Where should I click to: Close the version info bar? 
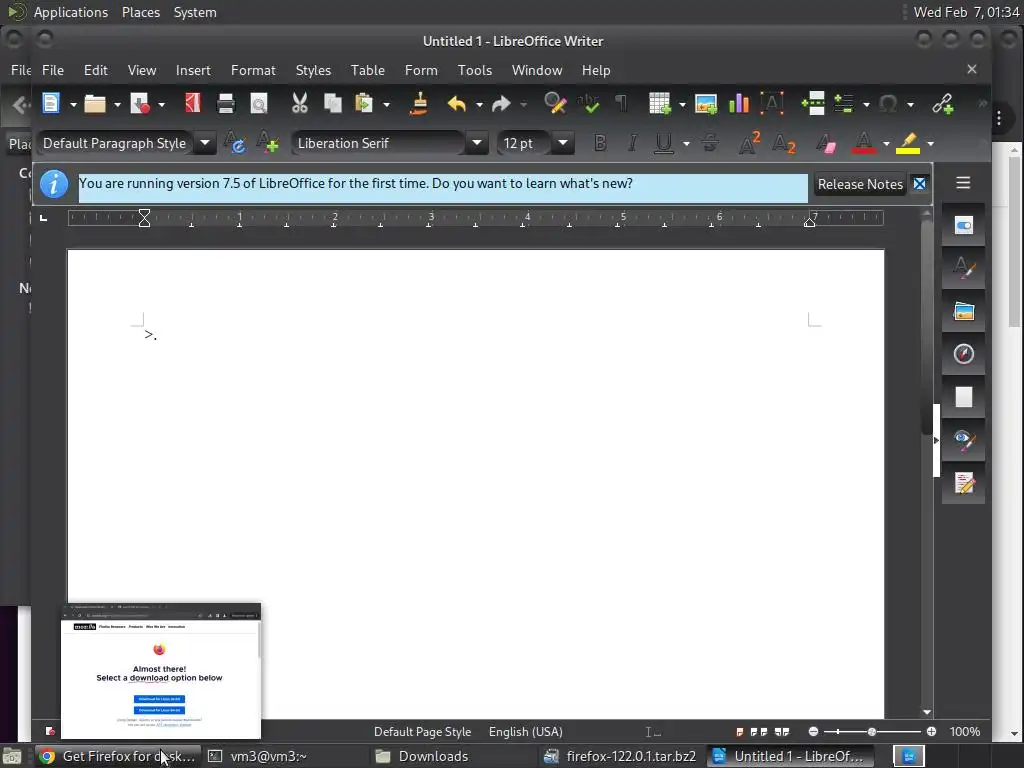(x=920, y=184)
